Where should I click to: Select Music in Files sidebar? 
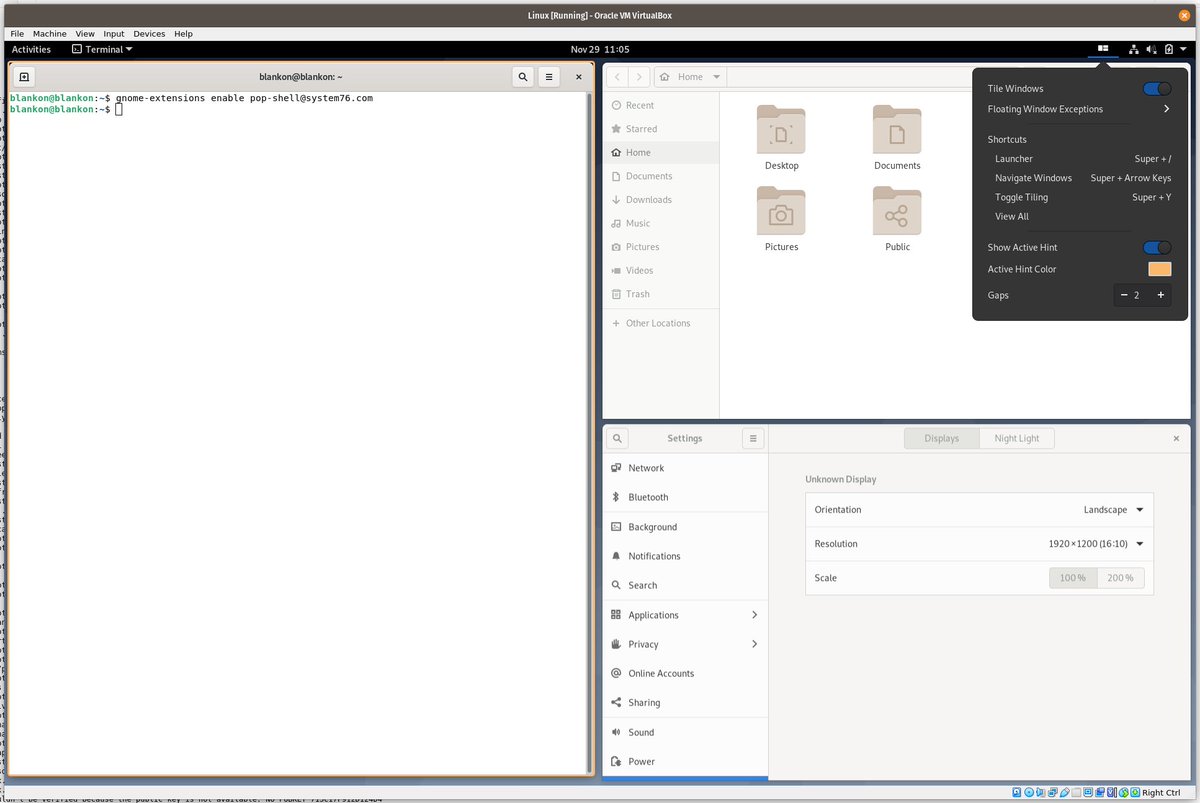pos(660,223)
